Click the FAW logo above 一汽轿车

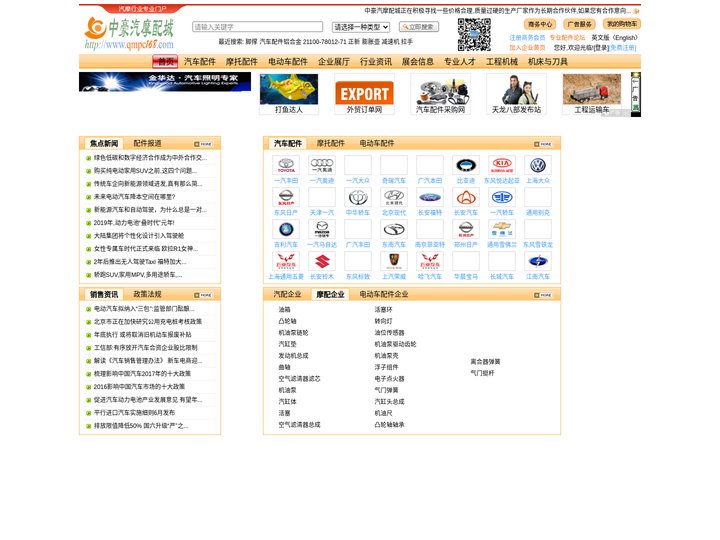point(502,197)
